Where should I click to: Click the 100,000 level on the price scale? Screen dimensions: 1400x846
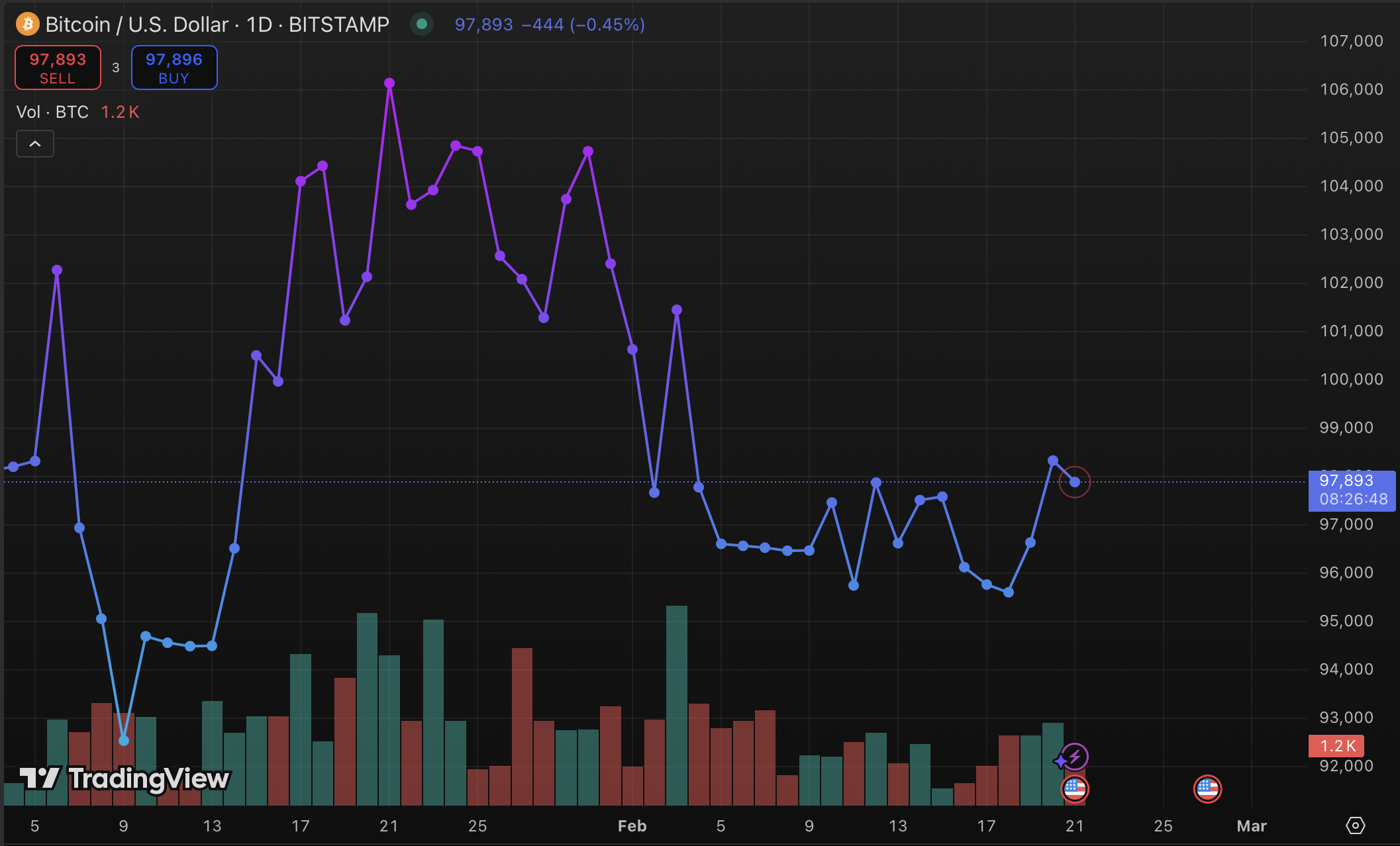click(x=1351, y=379)
